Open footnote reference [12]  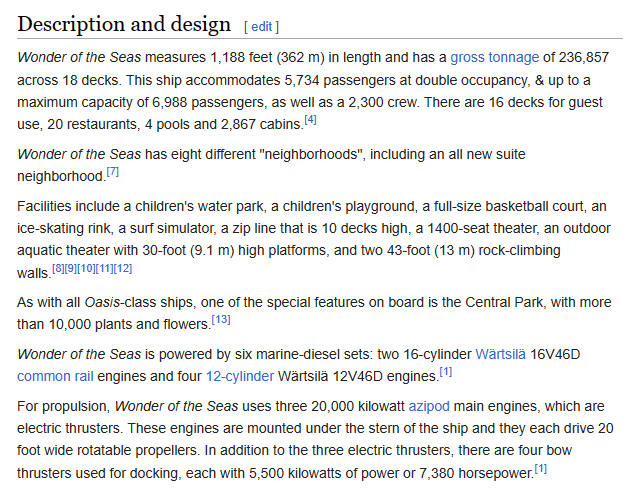coord(124,267)
